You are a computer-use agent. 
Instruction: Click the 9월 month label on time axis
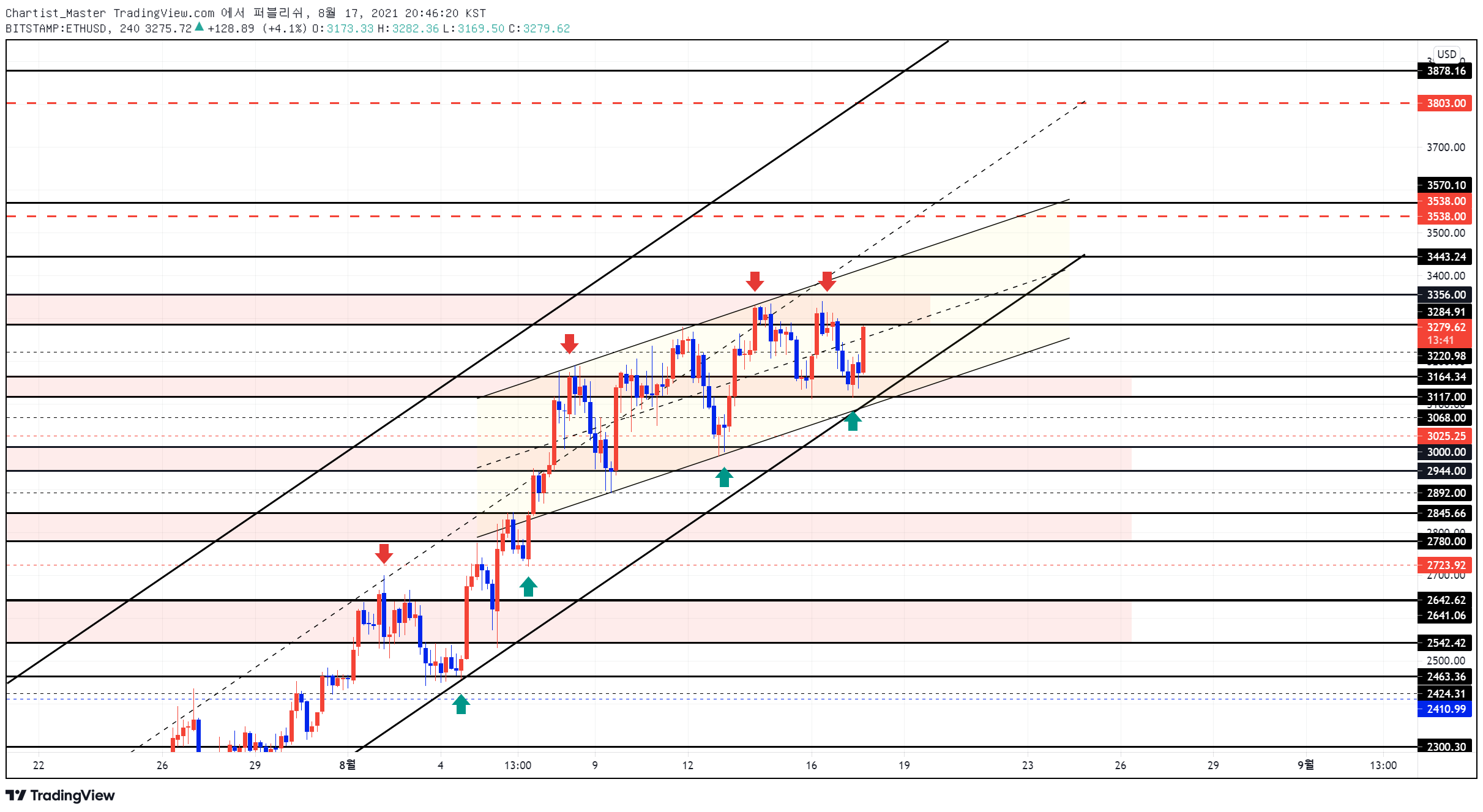1306,765
